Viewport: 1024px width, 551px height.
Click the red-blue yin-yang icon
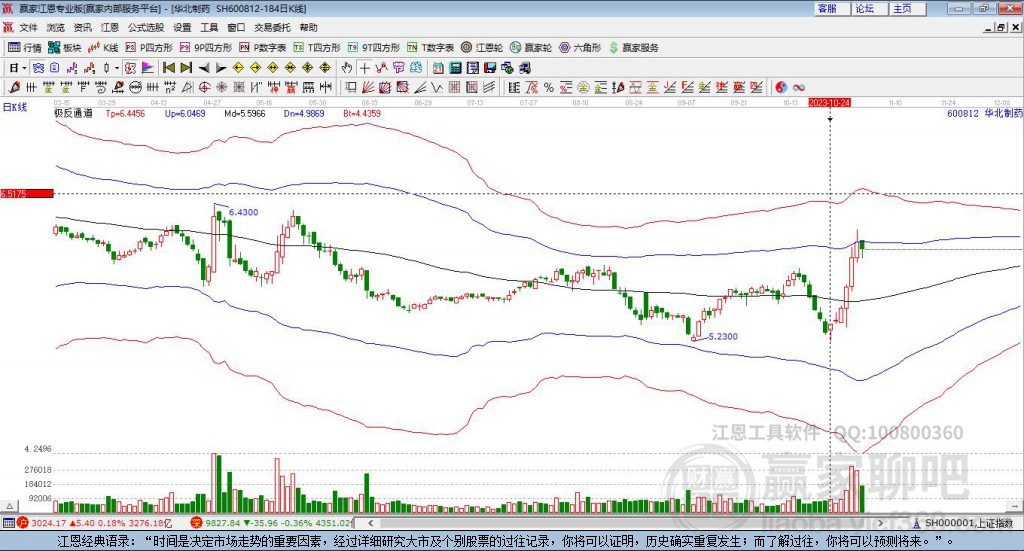coord(781,87)
